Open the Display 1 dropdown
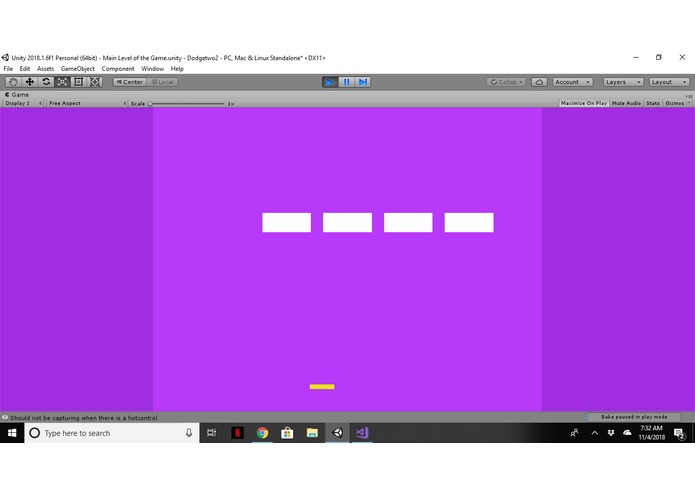The image size is (695, 494). pyautogui.click(x=23, y=103)
